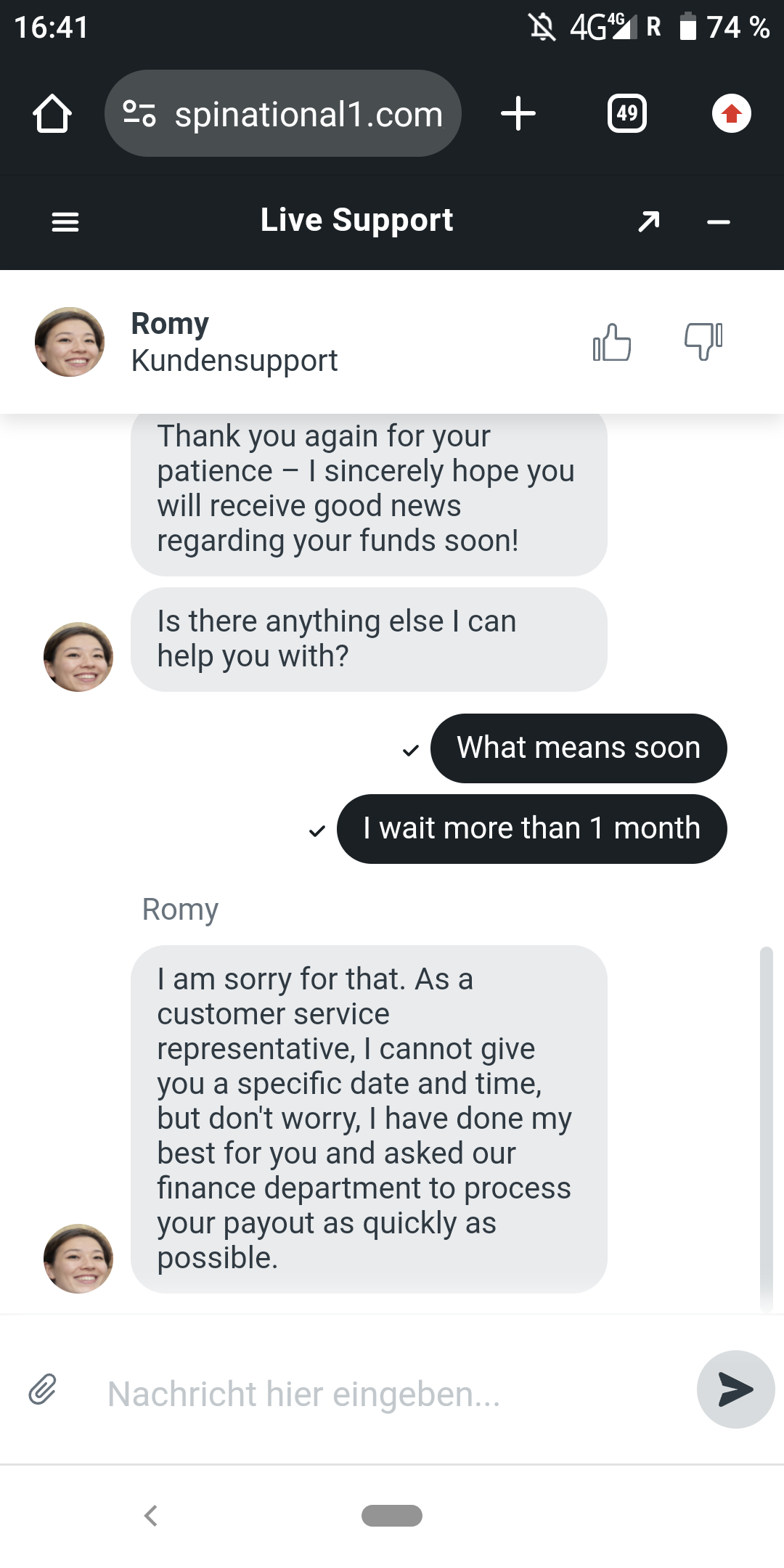This screenshot has width=784, height=1568.
Task: Open site settings icon in address bar
Action: 139,113
